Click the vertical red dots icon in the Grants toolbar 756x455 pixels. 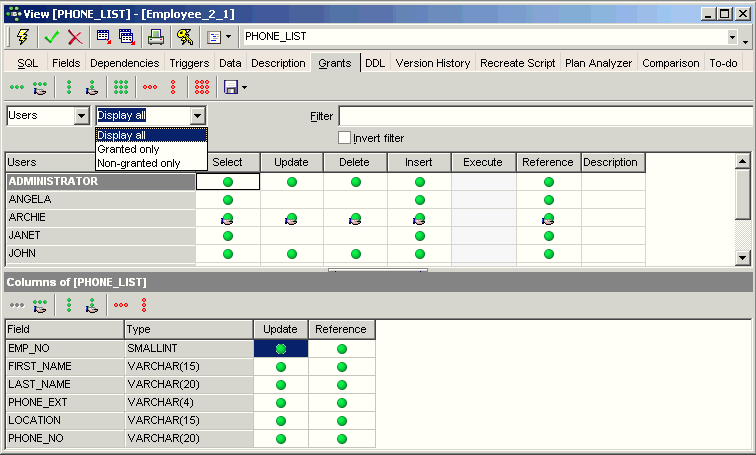(x=173, y=87)
